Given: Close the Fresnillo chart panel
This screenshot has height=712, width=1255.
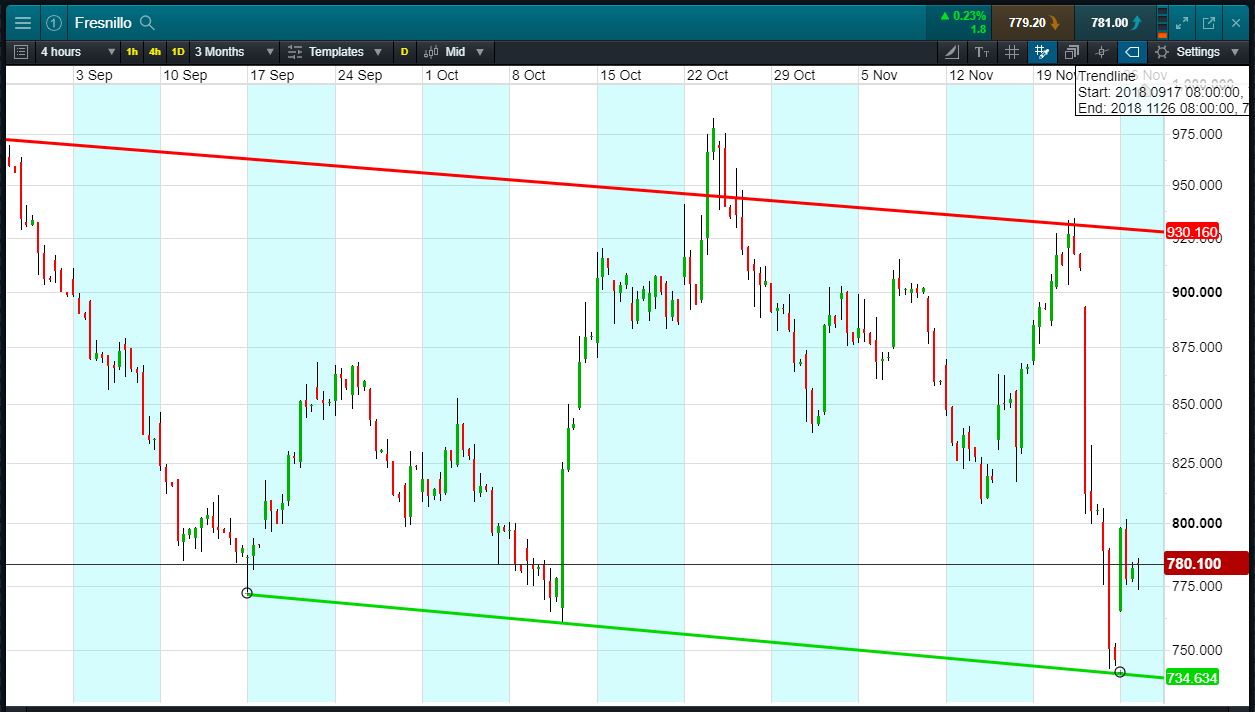Looking at the screenshot, I should pyautogui.click(x=1235, y=22).
